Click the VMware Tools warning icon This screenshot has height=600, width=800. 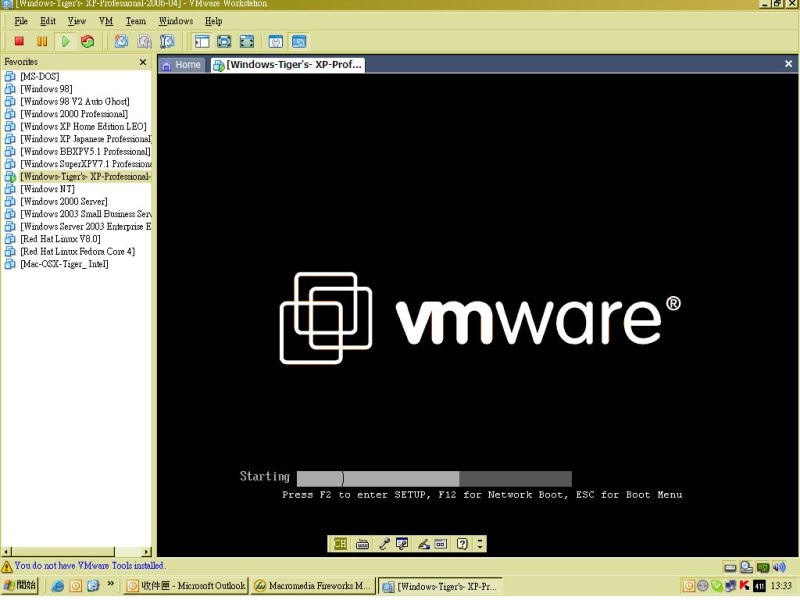[7, 566]
